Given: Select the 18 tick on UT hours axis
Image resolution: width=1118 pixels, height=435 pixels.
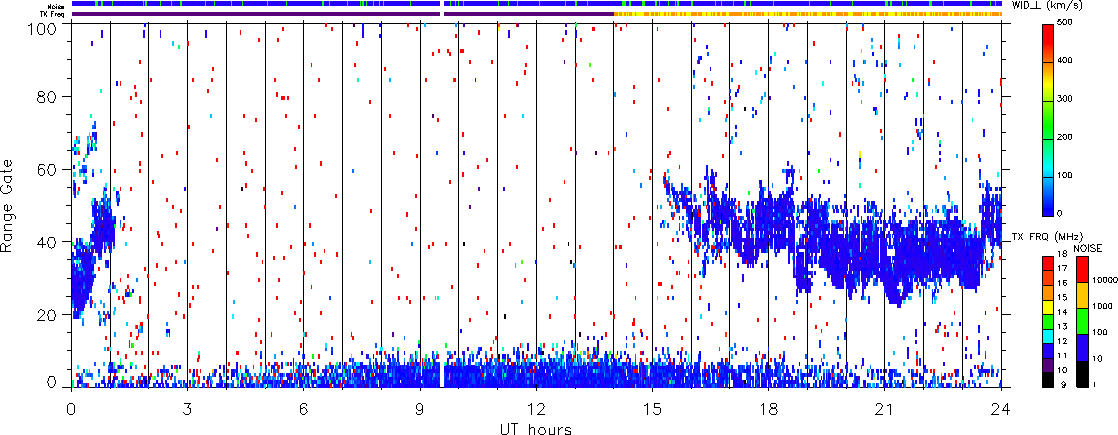Looking at the screenshot, I should (x=769, y=409).
